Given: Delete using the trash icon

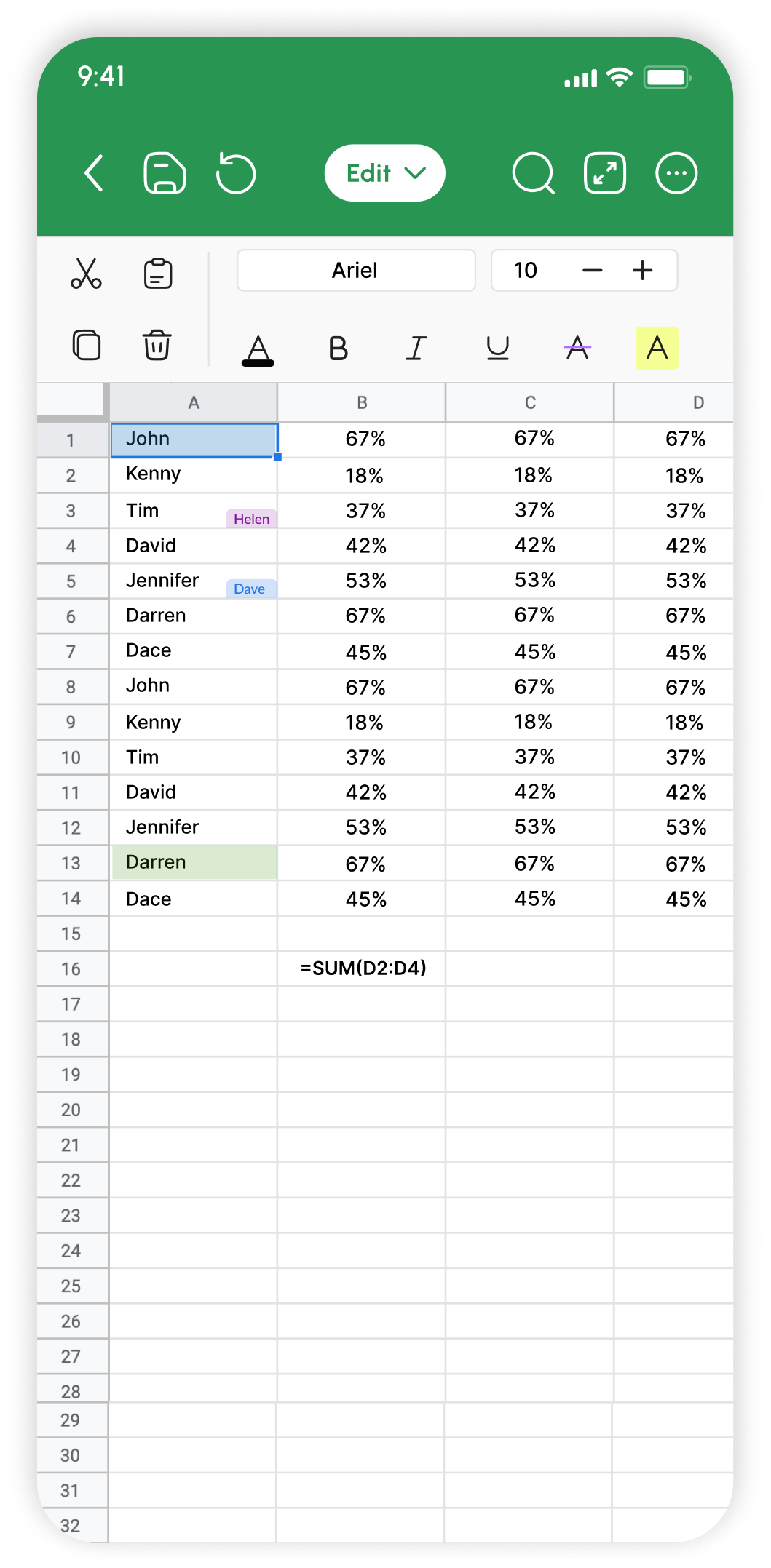Looking at the screenshot, I should pos(157,345).
